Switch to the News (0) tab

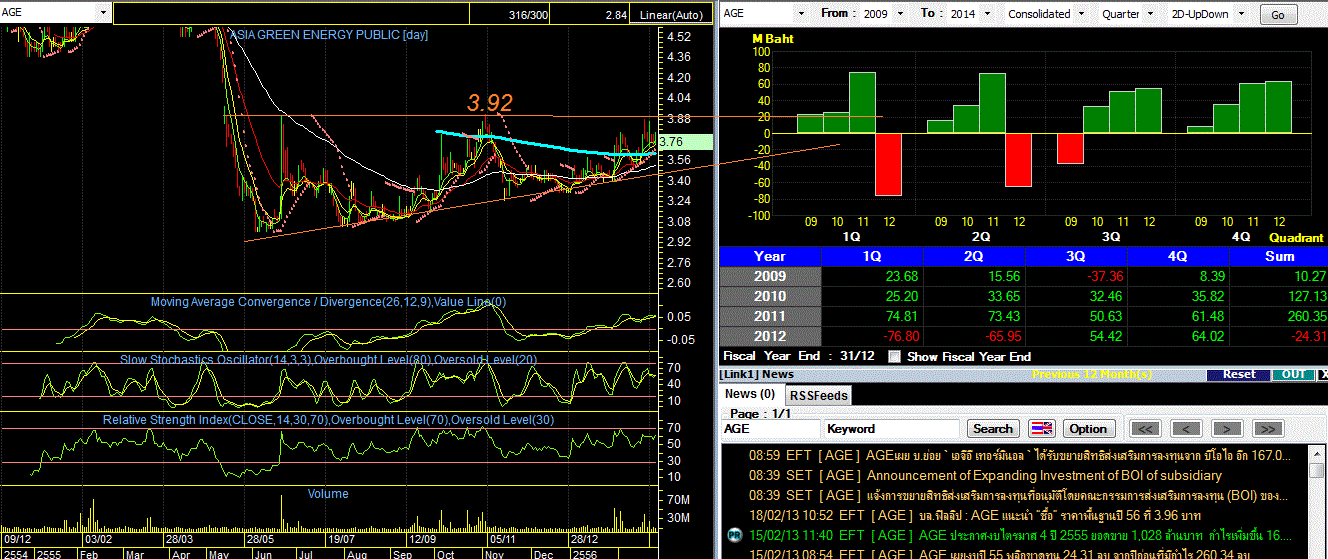tap(750, 394)
